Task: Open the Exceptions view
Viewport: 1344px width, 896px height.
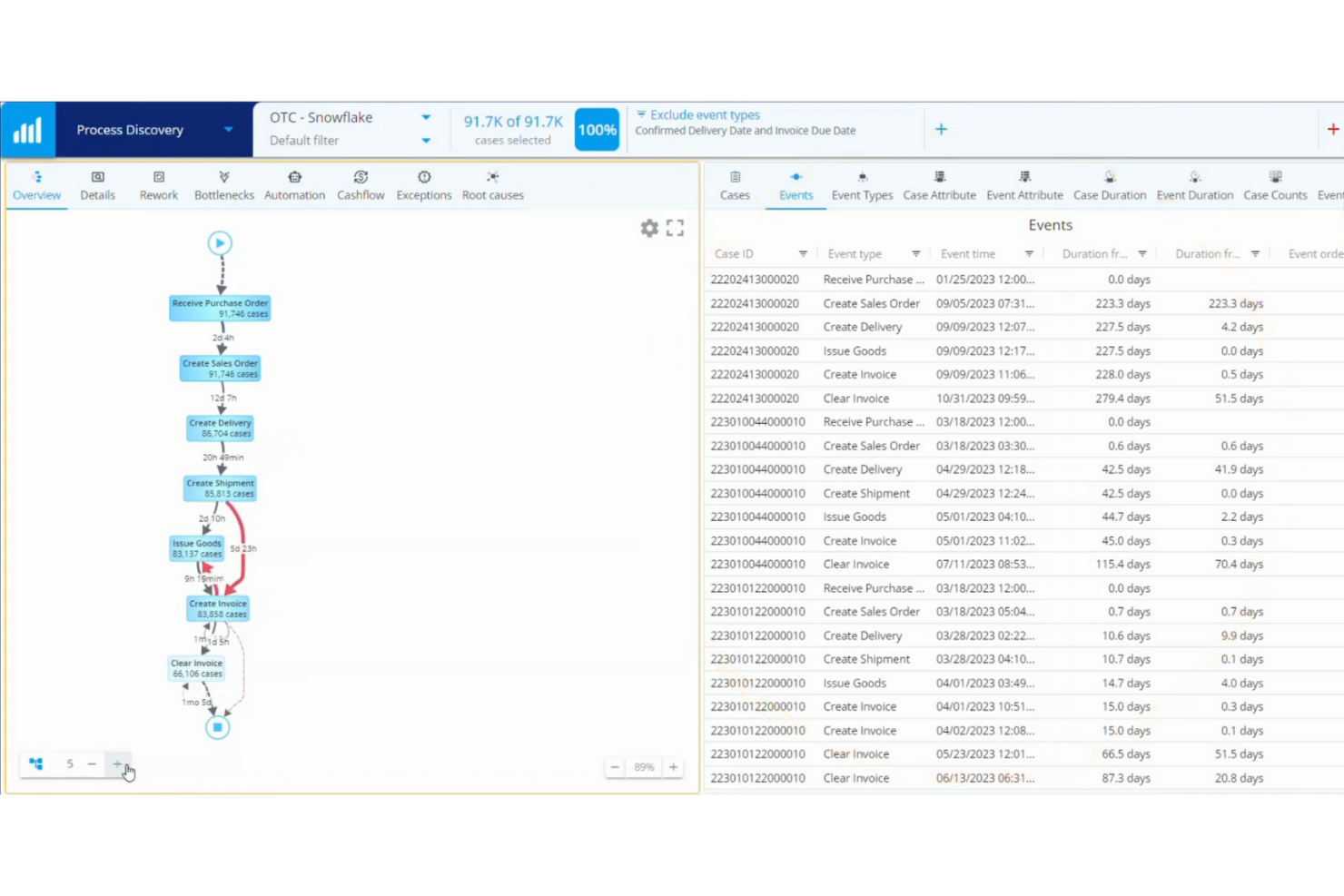Action: (x=423, y=185)
